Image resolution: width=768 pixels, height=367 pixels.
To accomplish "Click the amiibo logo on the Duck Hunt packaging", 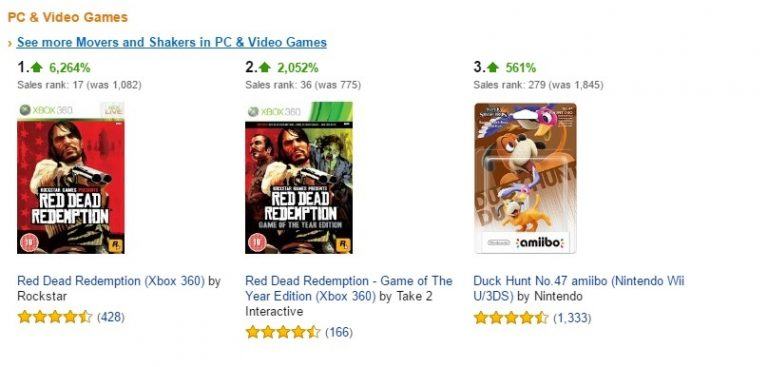I will point(540,243).
